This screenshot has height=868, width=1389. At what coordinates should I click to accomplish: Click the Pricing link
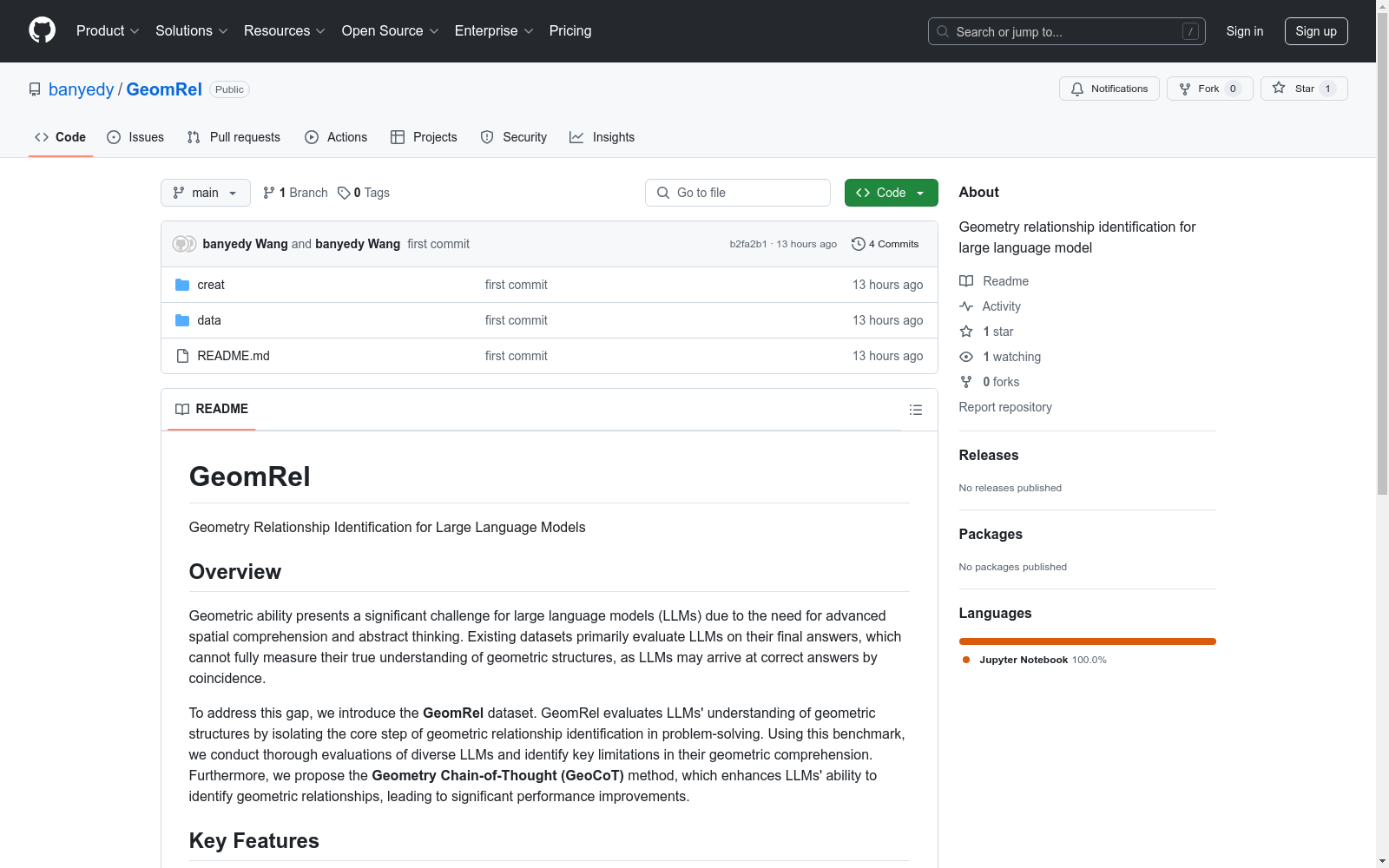[570, 31]
